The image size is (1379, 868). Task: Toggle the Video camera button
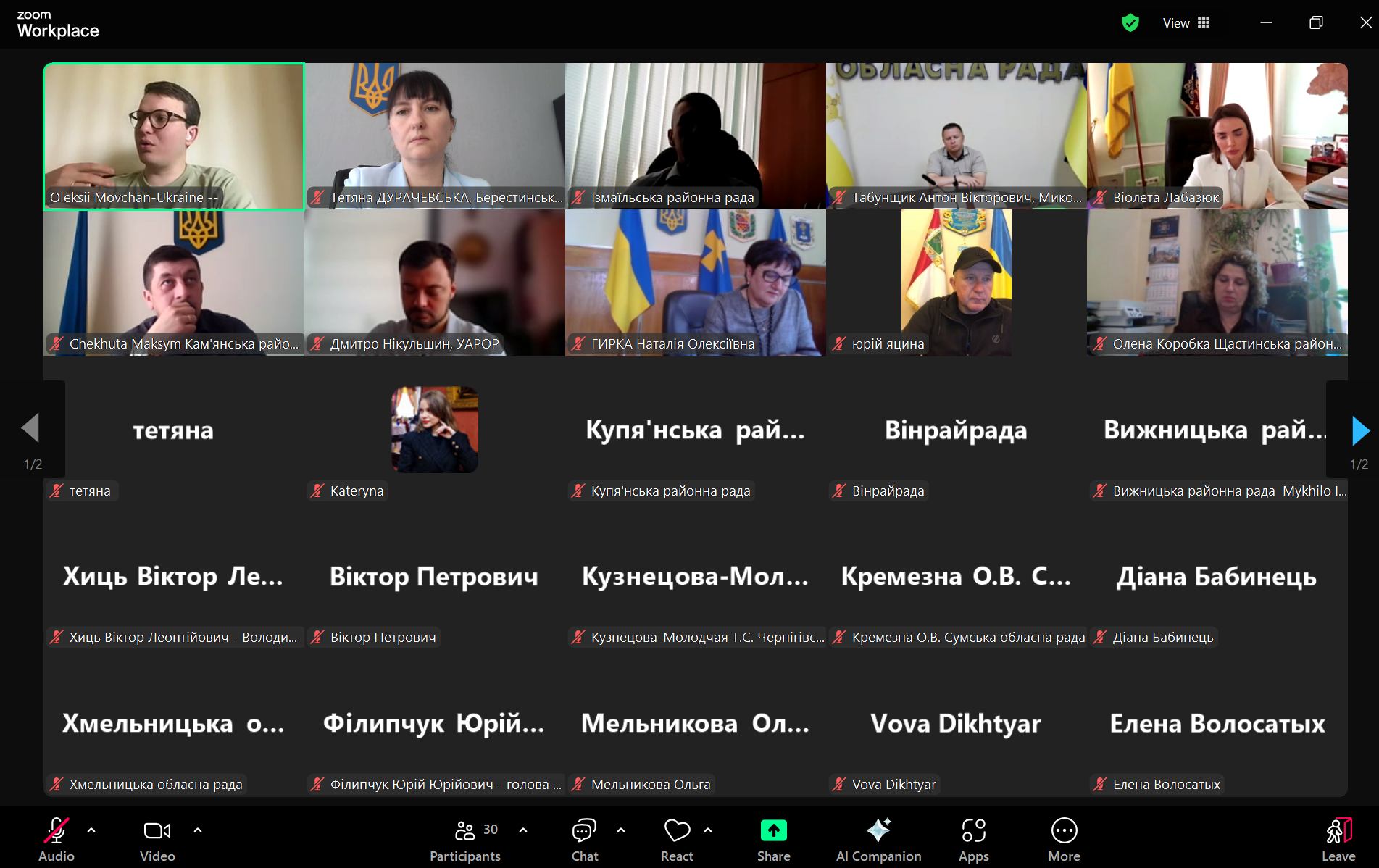click(157, 839)
